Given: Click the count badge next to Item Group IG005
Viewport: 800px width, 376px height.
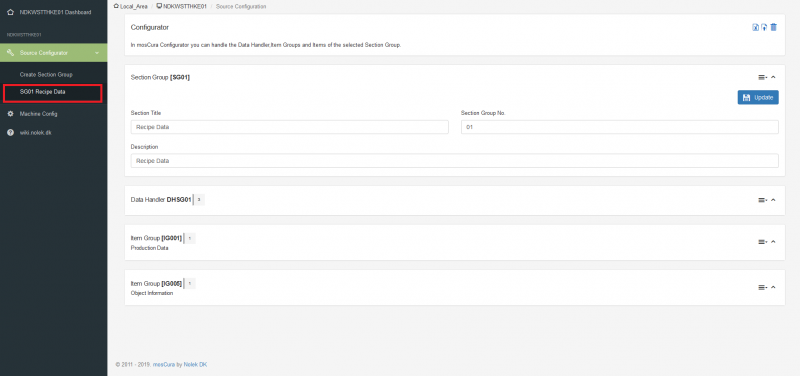Looking at the screenshot, I should tap(189, 283).
